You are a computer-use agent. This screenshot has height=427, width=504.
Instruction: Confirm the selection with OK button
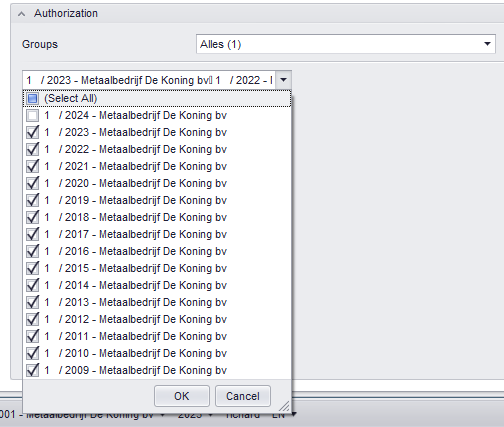coord(182,396)
